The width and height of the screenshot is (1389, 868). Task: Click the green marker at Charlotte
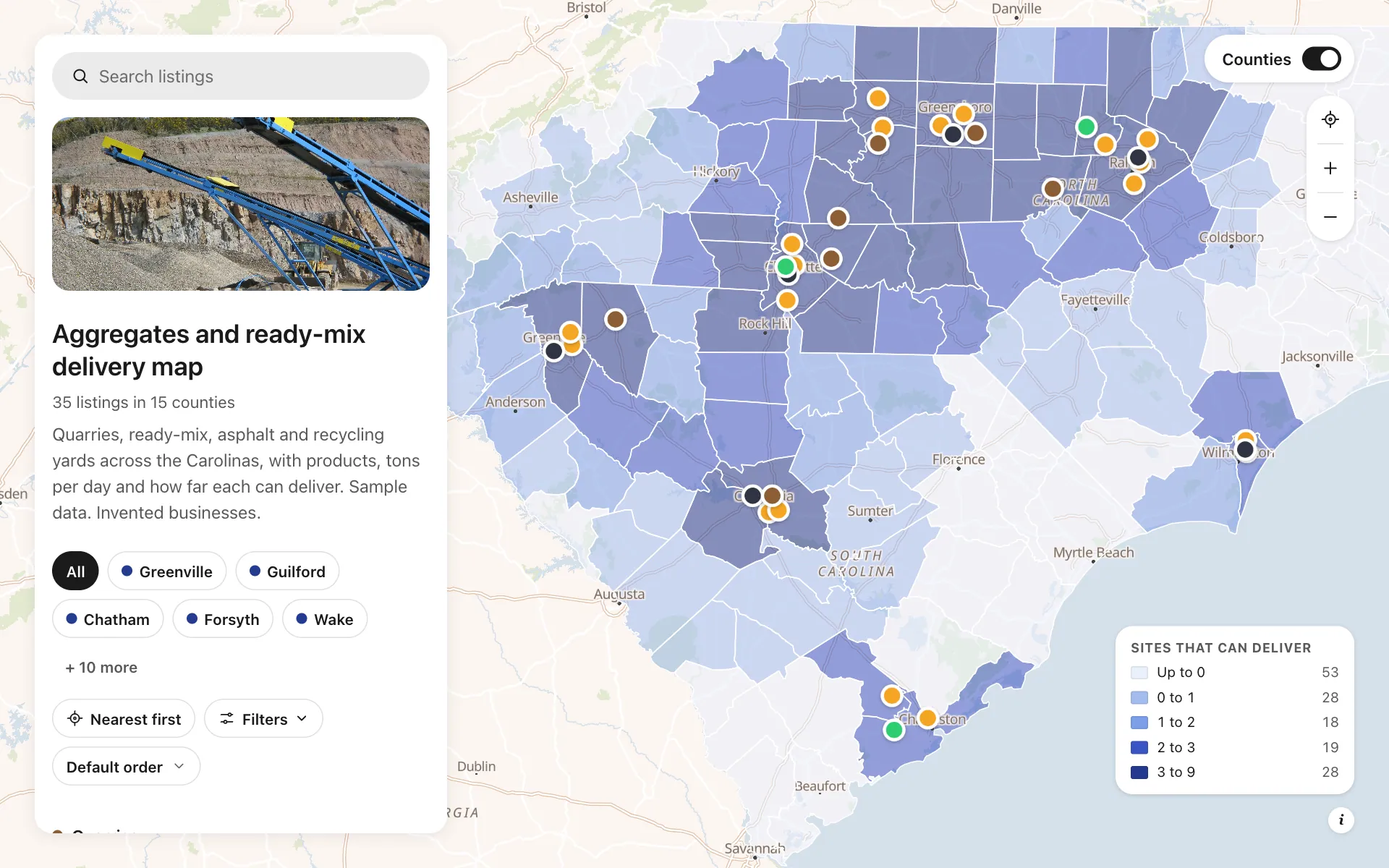786,267
